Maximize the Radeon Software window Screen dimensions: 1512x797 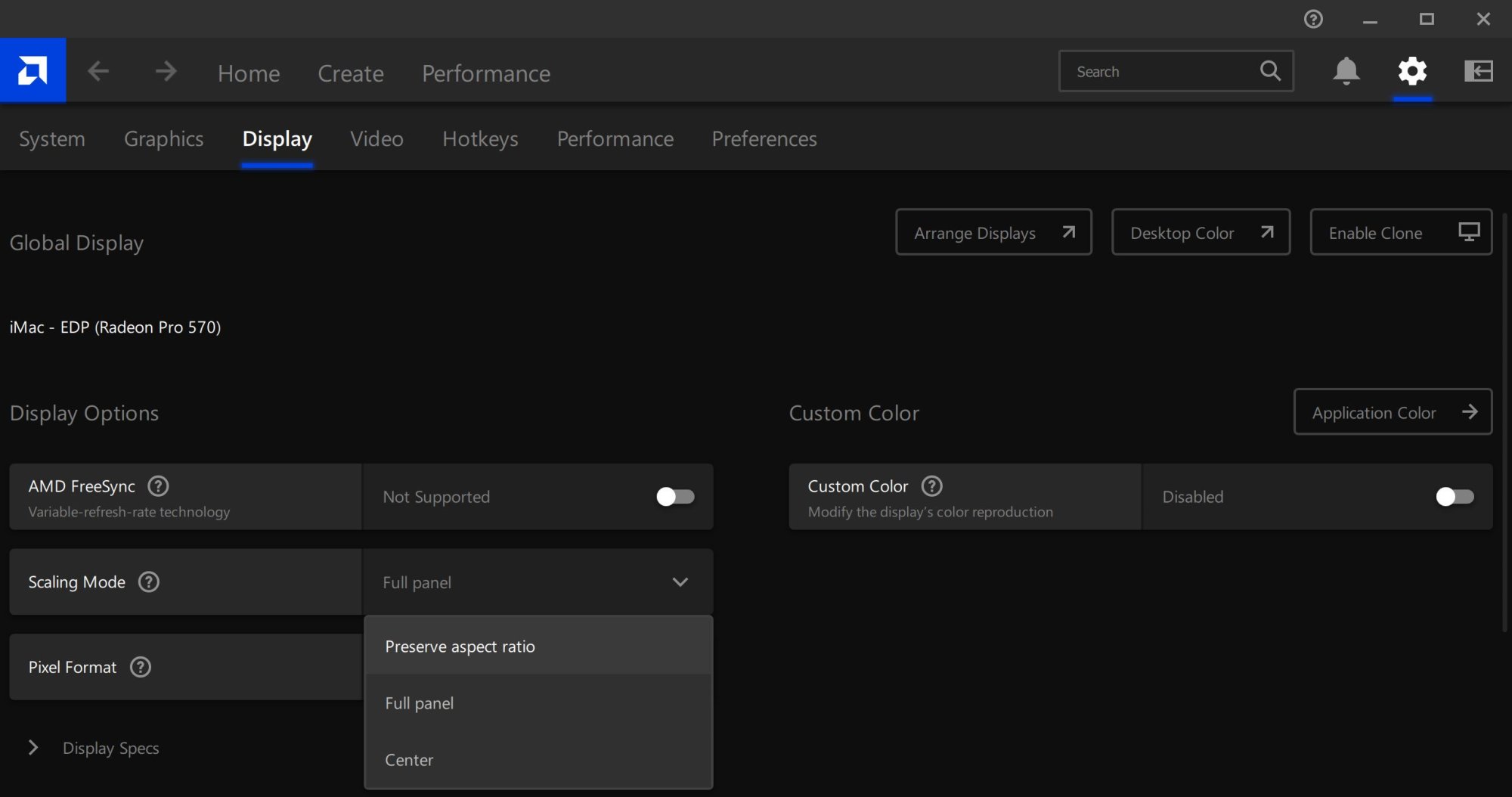click(x=1427, y=19)
